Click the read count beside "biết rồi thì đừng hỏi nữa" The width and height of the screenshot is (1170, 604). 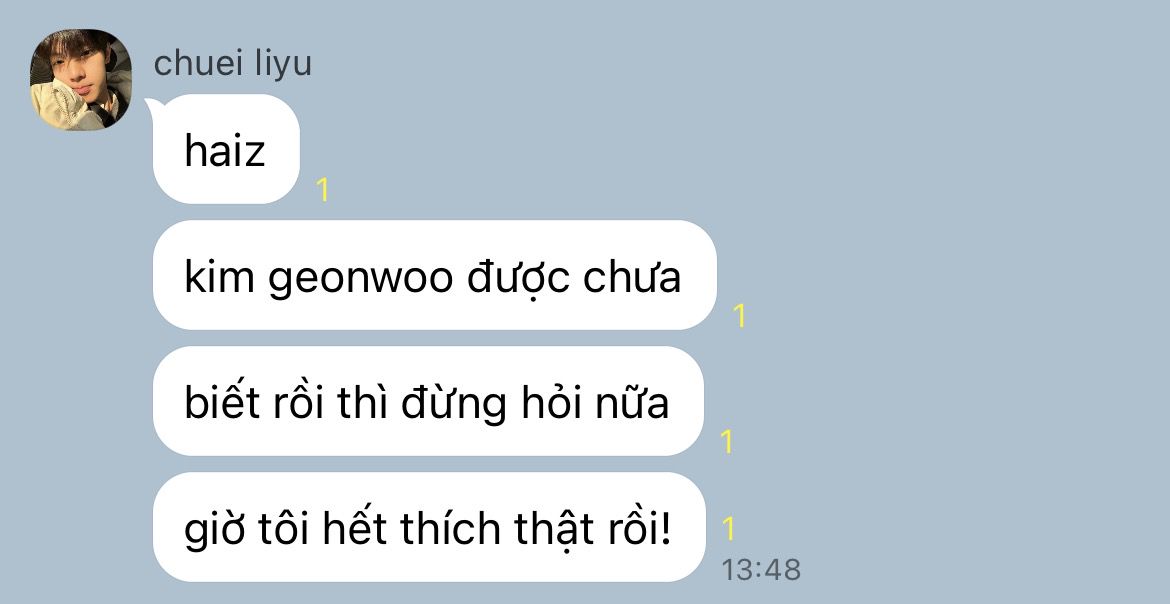[x=726, y=442]
